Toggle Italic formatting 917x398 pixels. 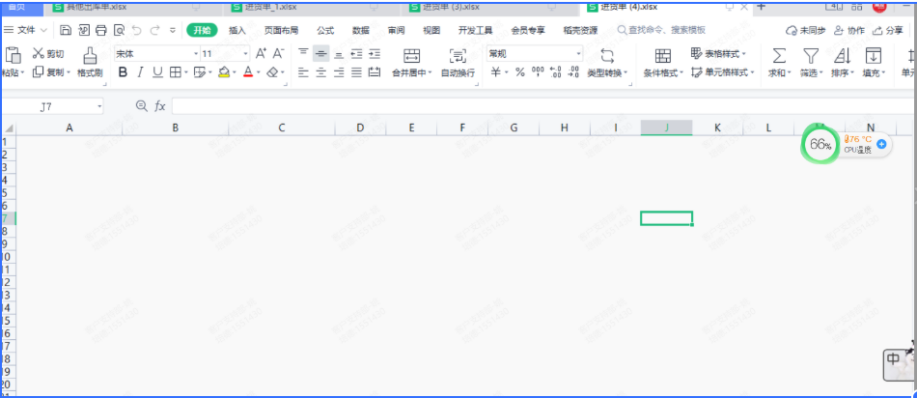pos(140,72)
